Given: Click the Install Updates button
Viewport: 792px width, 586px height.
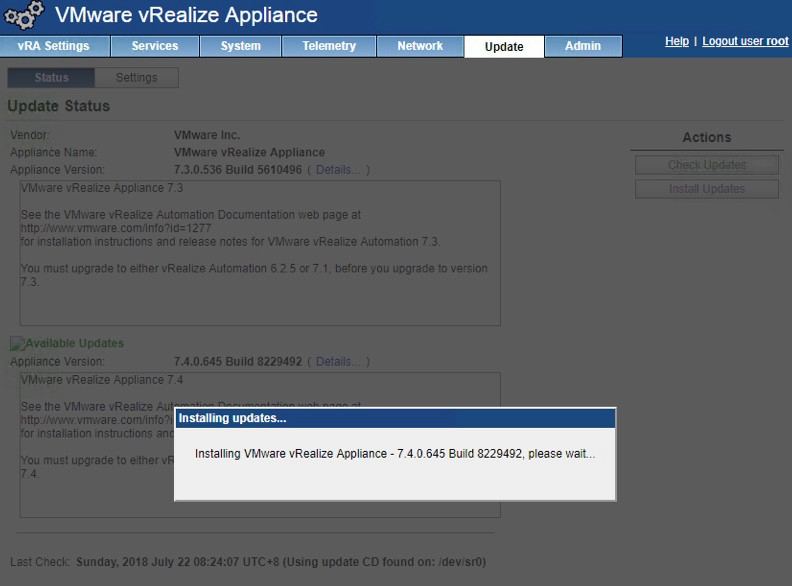Looking at the screenshot, I should click(x=707, y=189).
